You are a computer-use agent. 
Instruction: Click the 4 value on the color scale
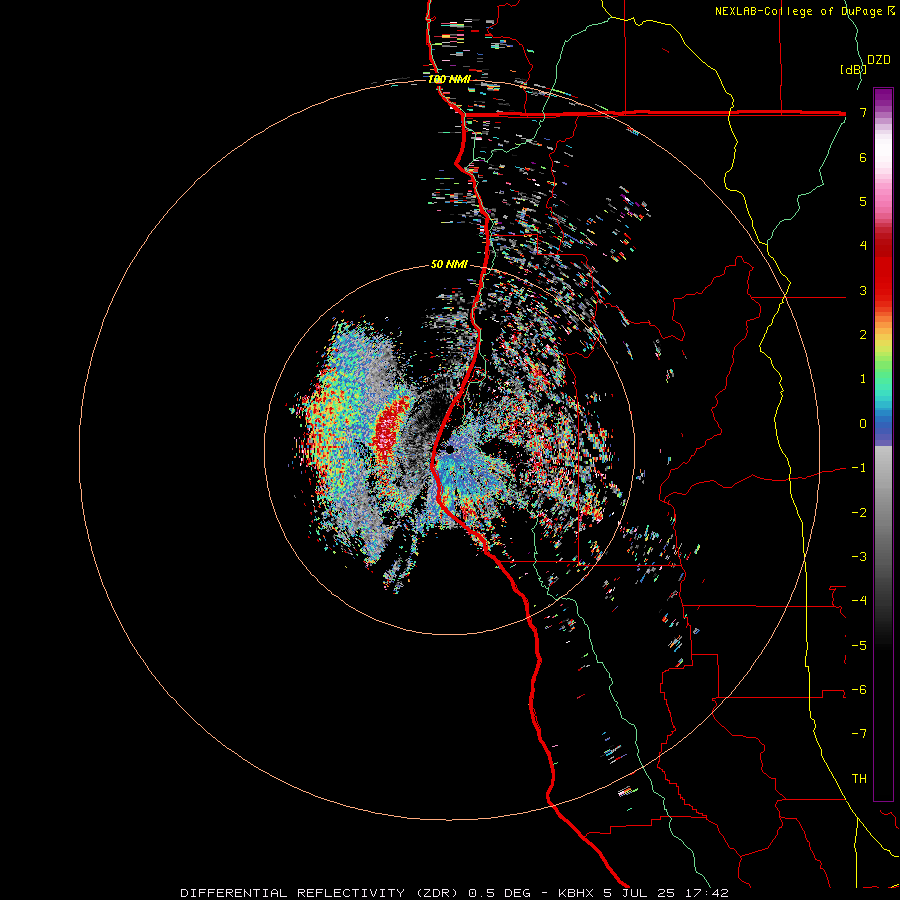[863, 246]
